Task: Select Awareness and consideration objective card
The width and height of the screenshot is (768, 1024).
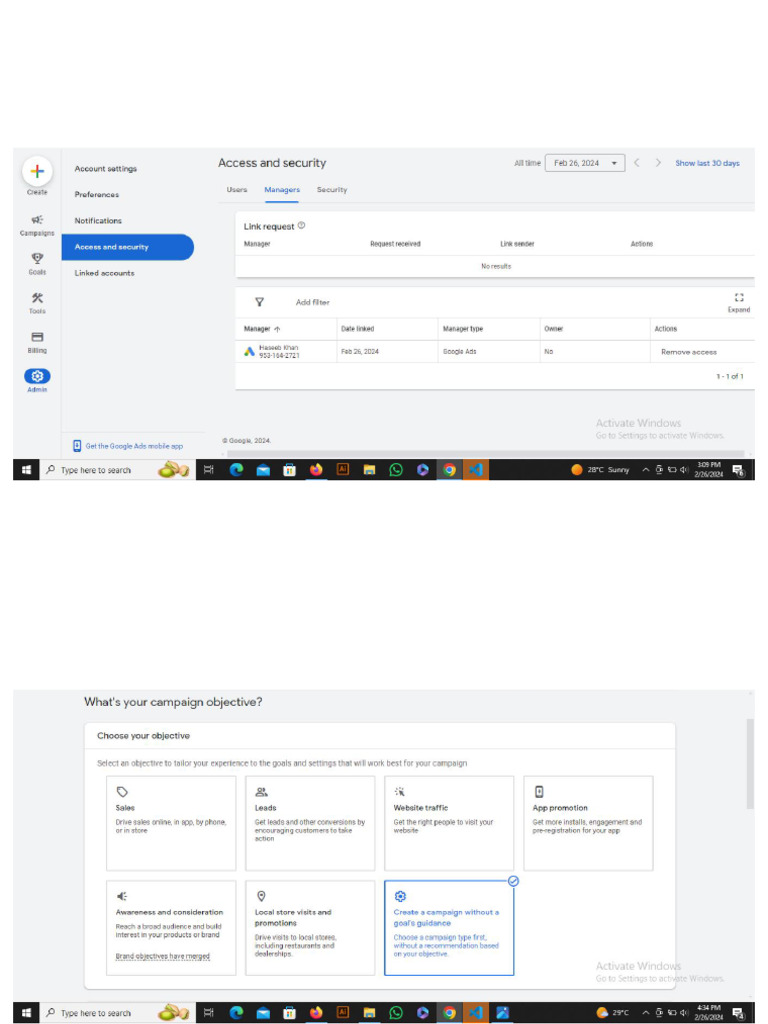Action: 171,927
